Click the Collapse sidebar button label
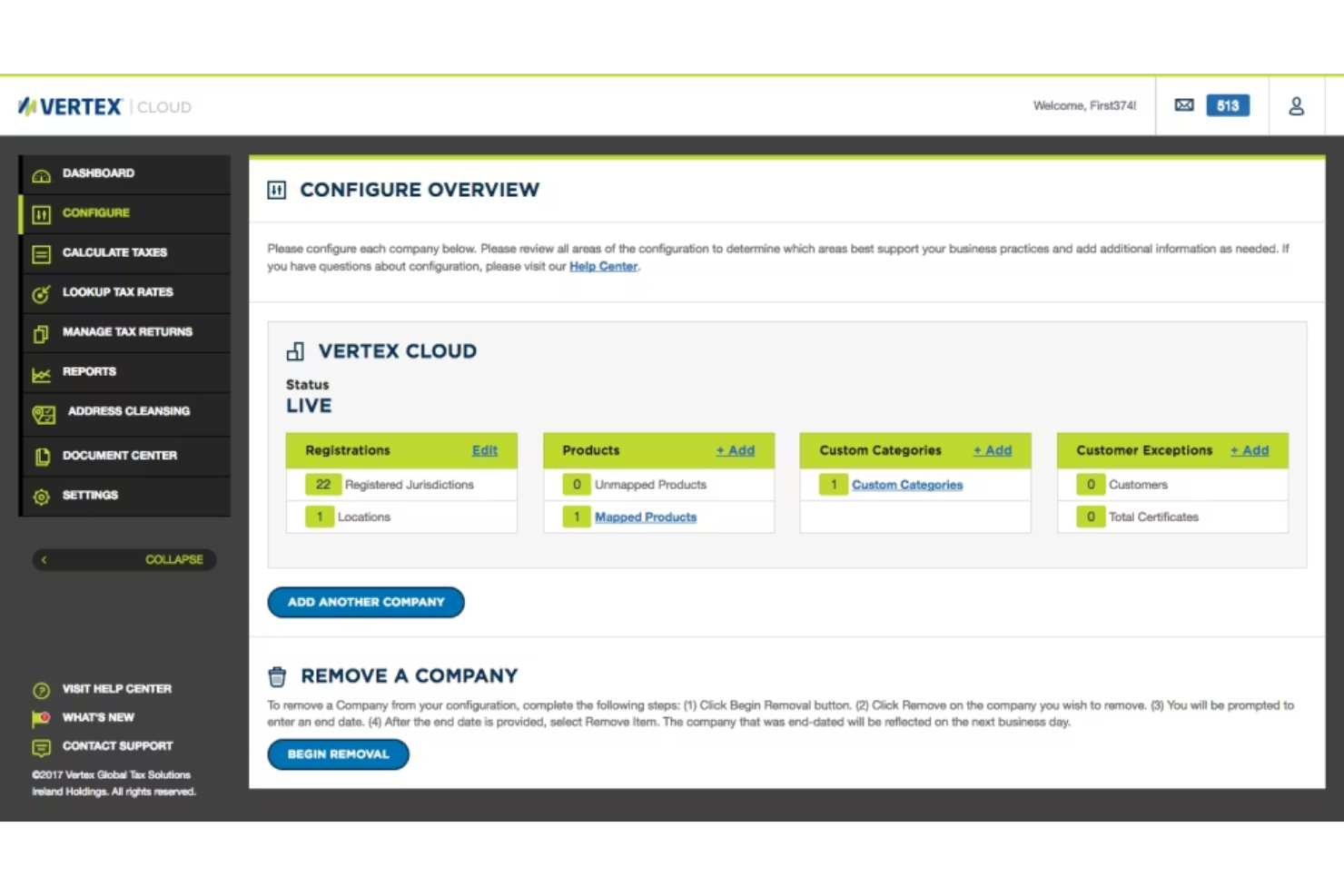This screenshot has height=896, width=1344. pos(174,560)
